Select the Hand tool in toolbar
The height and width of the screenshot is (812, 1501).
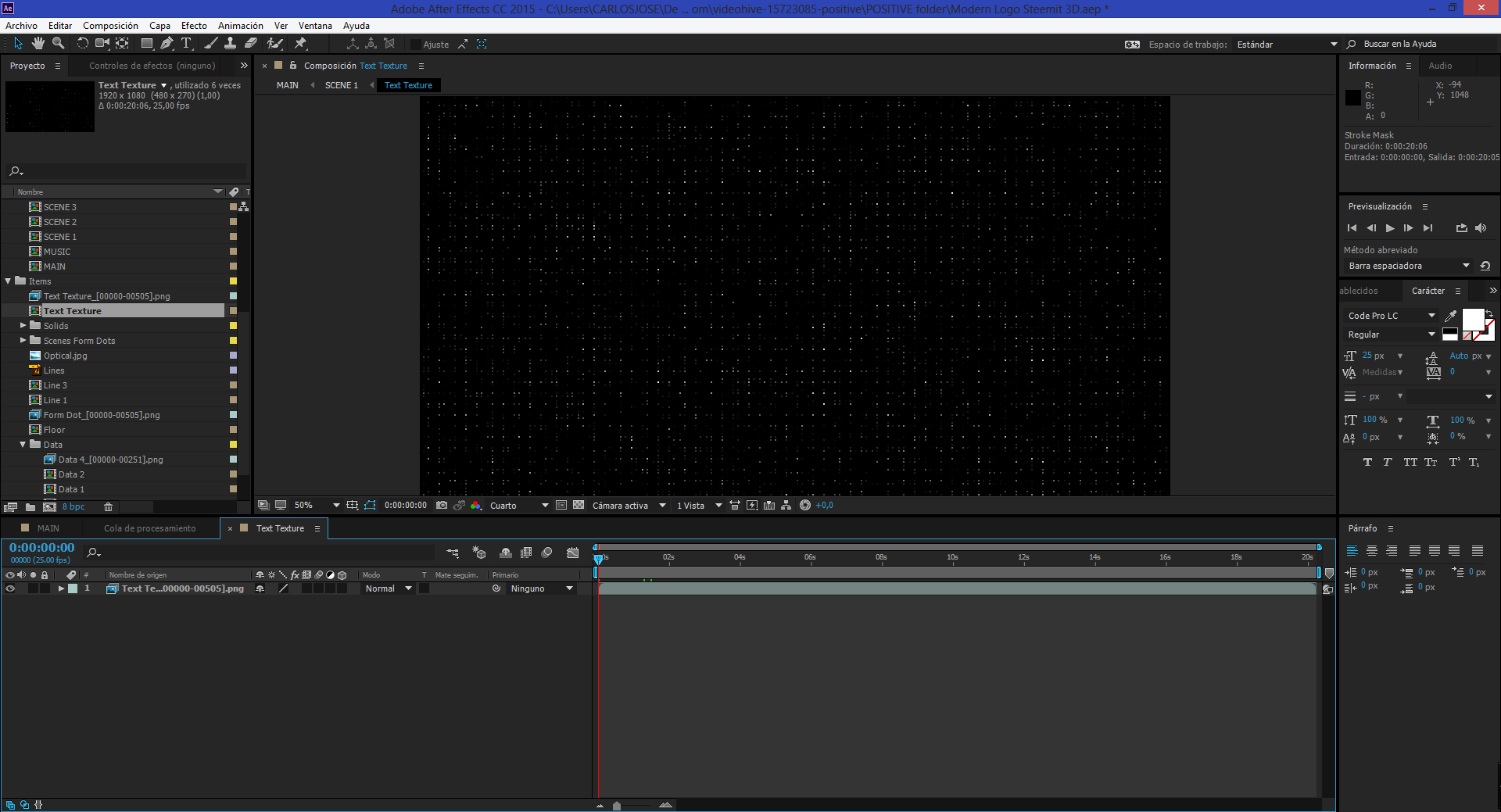[x=38, y=44]
